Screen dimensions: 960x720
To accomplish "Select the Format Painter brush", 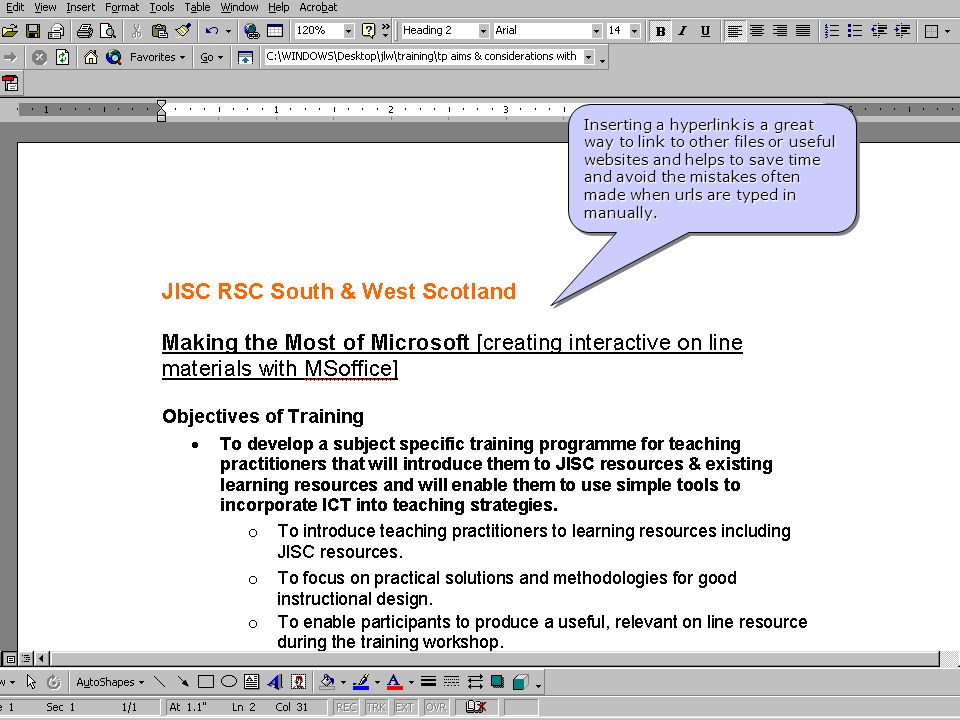I will tap(182, 31).
